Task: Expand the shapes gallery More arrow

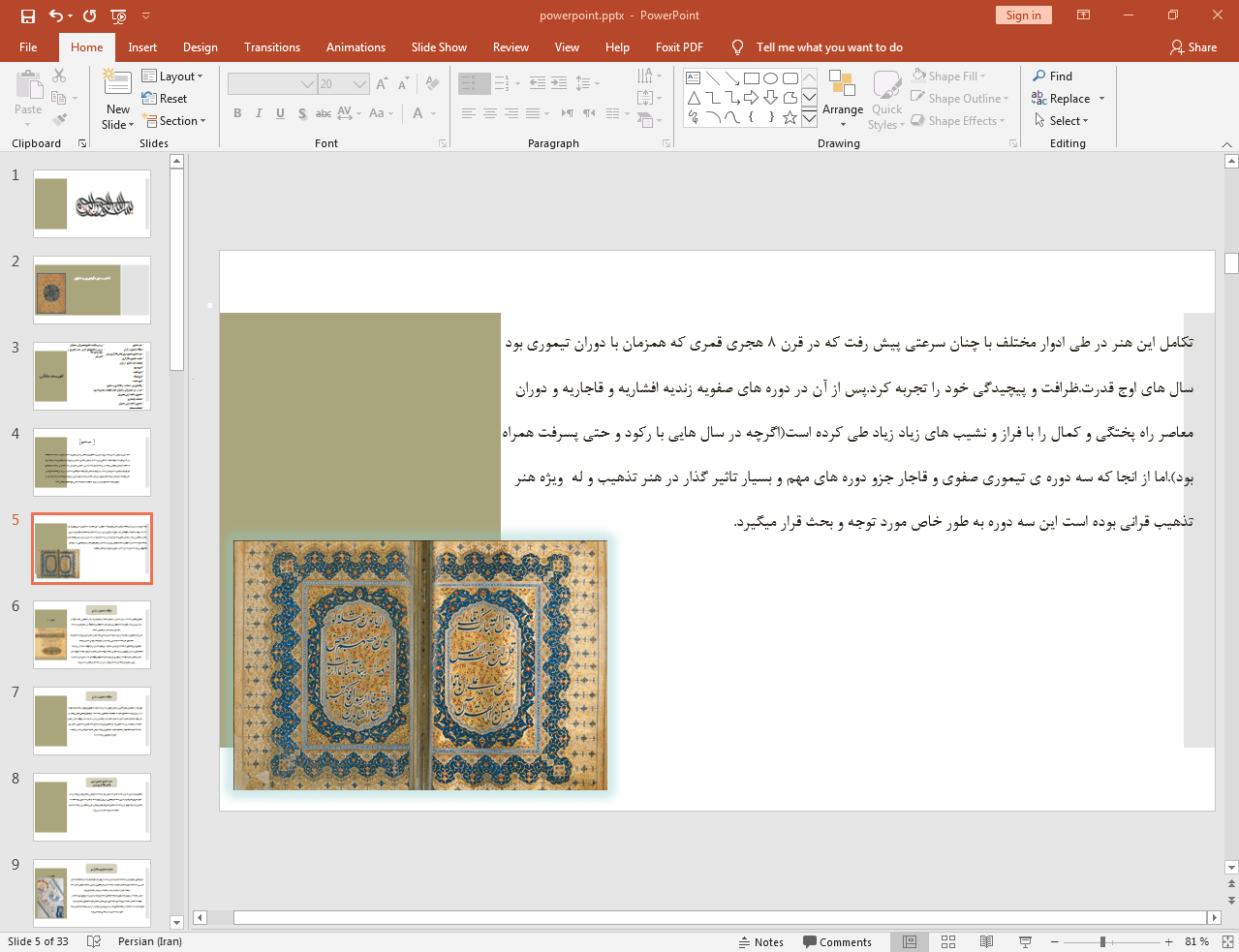Action: (x=809, y=117)
